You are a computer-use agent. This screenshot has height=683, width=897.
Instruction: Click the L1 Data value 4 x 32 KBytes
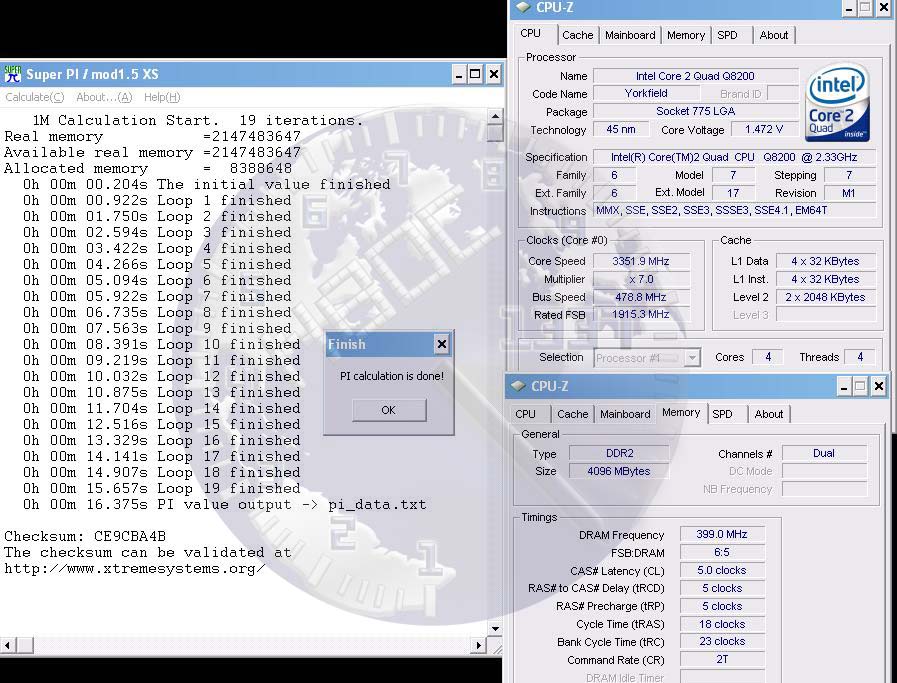(x=825, y=261)
